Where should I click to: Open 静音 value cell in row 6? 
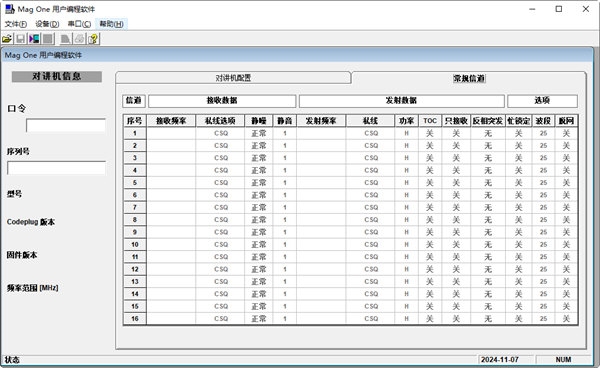click(285, 195)
